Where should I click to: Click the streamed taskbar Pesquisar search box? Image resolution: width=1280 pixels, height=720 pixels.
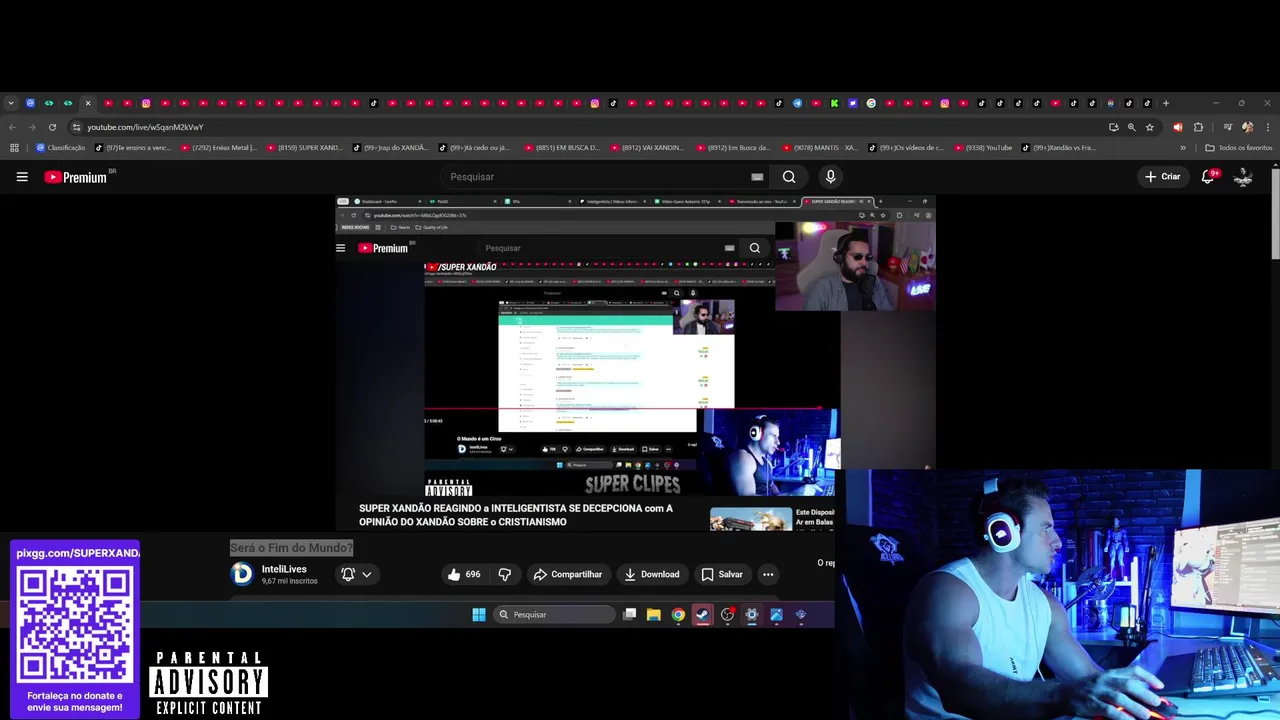555,615
